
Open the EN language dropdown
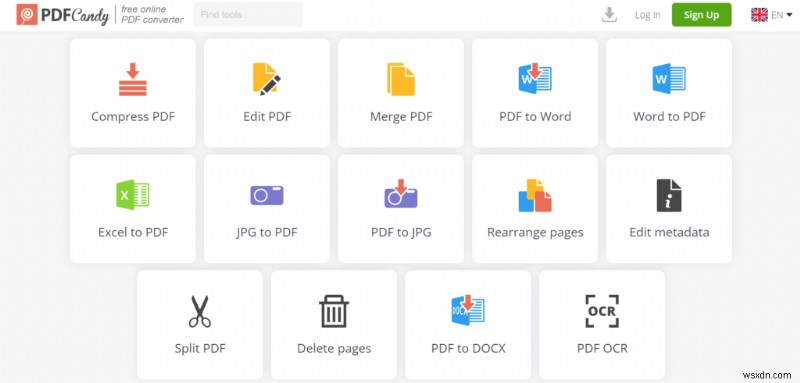pos(781,15)
